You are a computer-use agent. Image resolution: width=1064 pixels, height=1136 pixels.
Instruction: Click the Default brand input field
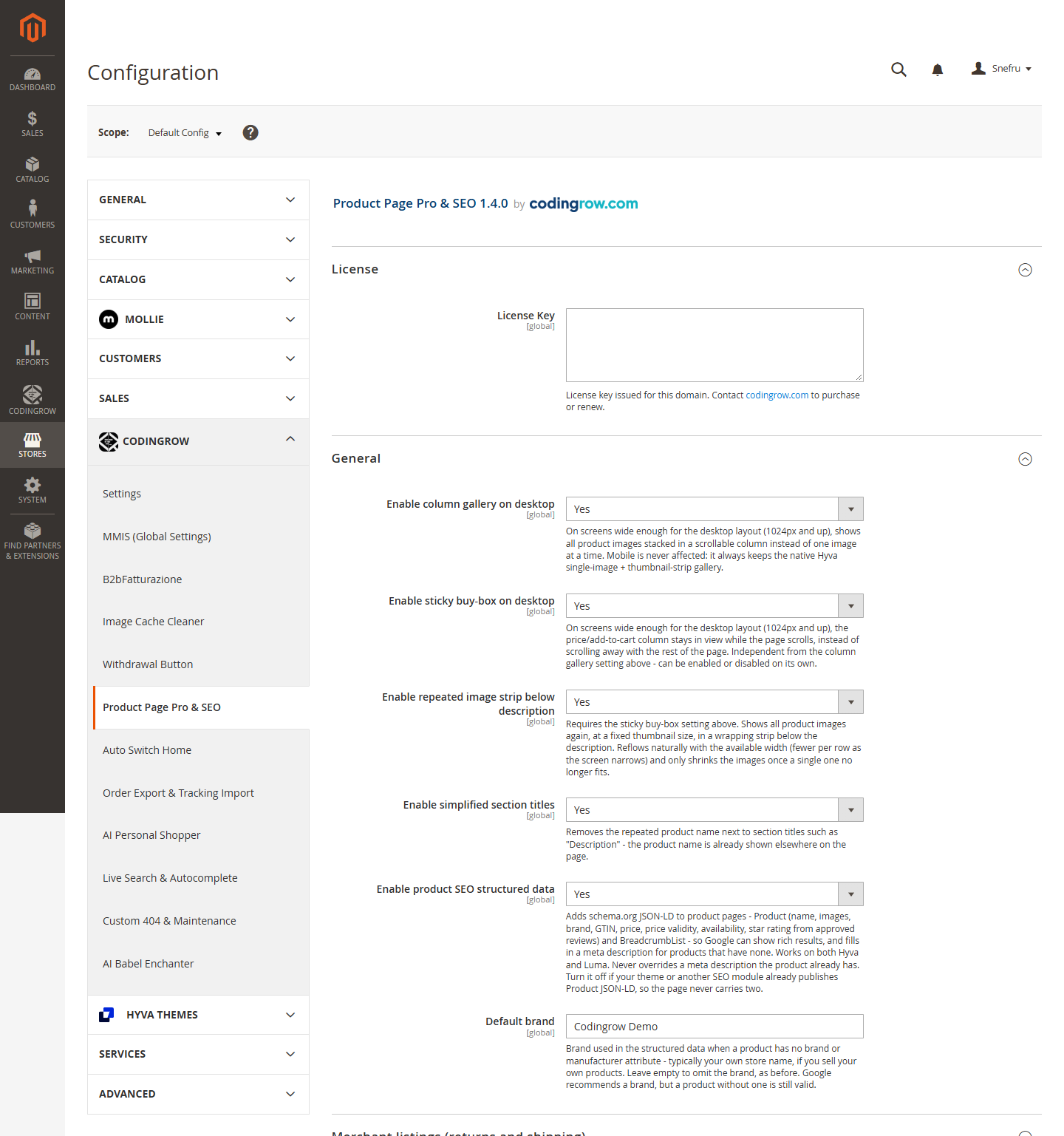[x=715, y=1027]
